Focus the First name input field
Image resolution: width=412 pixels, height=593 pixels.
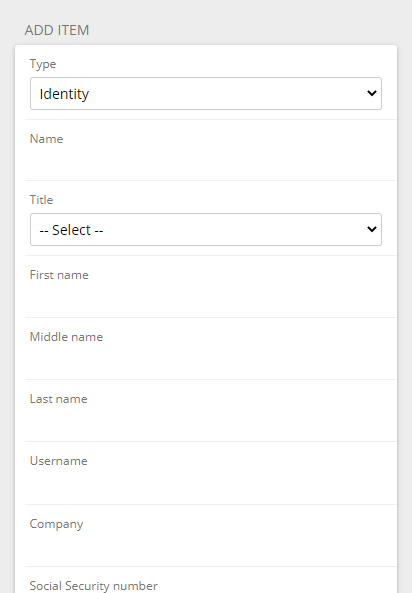pos(206,298)
